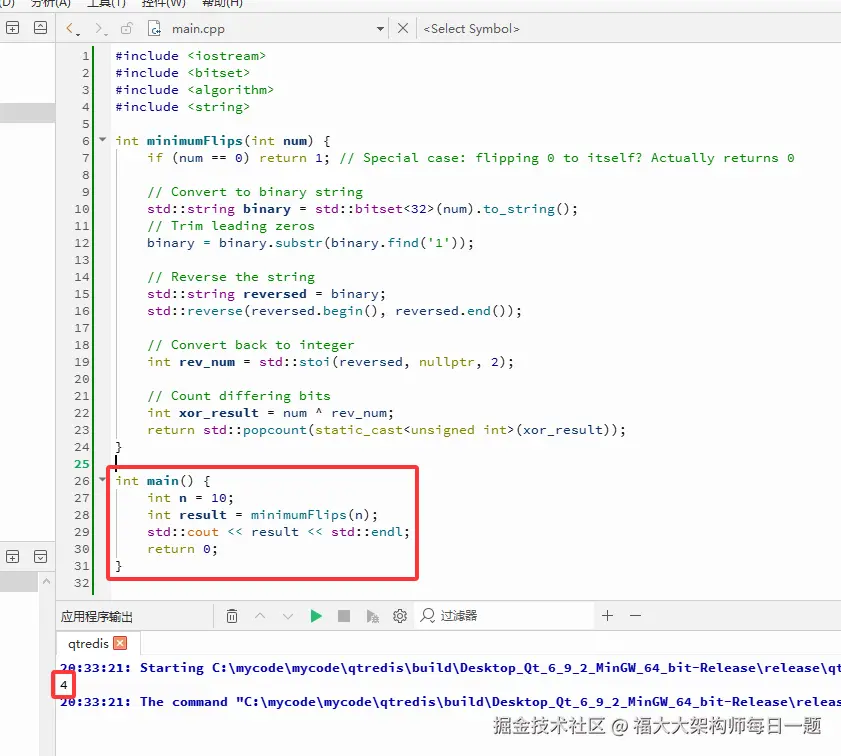This screenshot has height=756, width=841.
Task: Zoom in output with the plus button
Action: [607, 616]
